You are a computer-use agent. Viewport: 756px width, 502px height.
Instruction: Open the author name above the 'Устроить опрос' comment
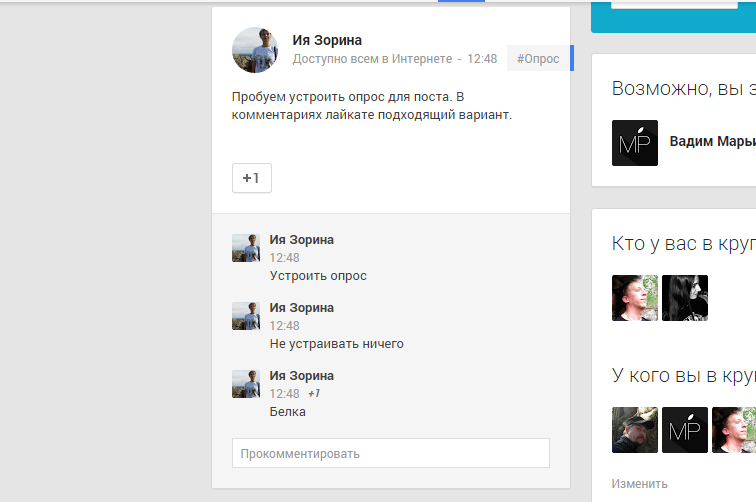click(x=301, y=240)
